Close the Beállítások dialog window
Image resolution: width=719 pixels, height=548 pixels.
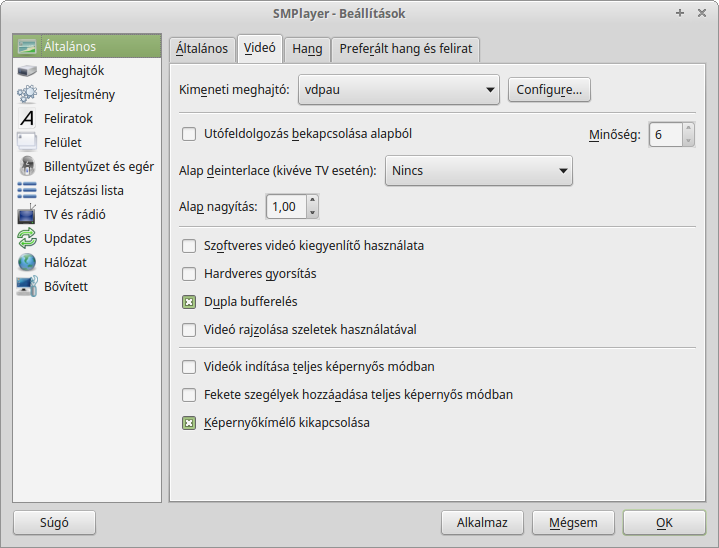tap(702, 13)
